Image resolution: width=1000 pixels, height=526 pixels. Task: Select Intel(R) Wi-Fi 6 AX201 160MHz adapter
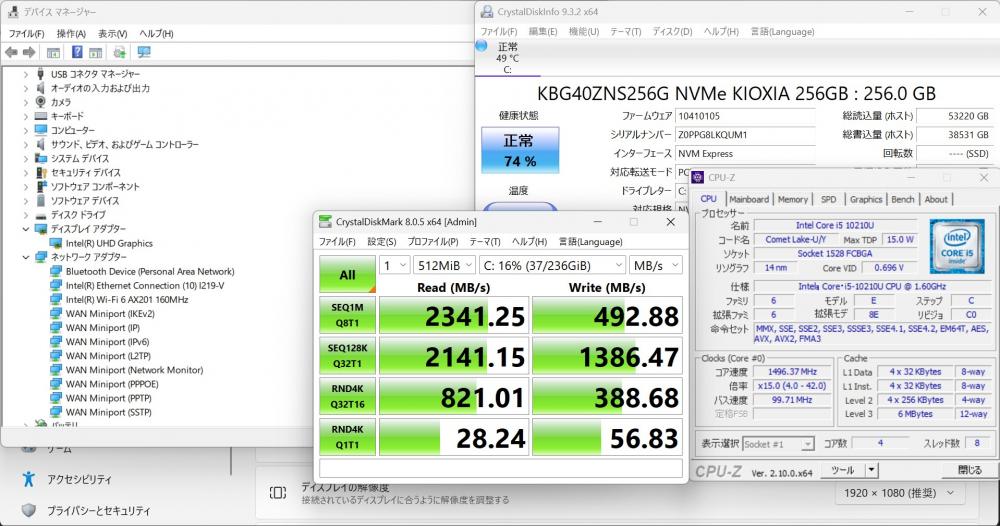click(127, 300)
